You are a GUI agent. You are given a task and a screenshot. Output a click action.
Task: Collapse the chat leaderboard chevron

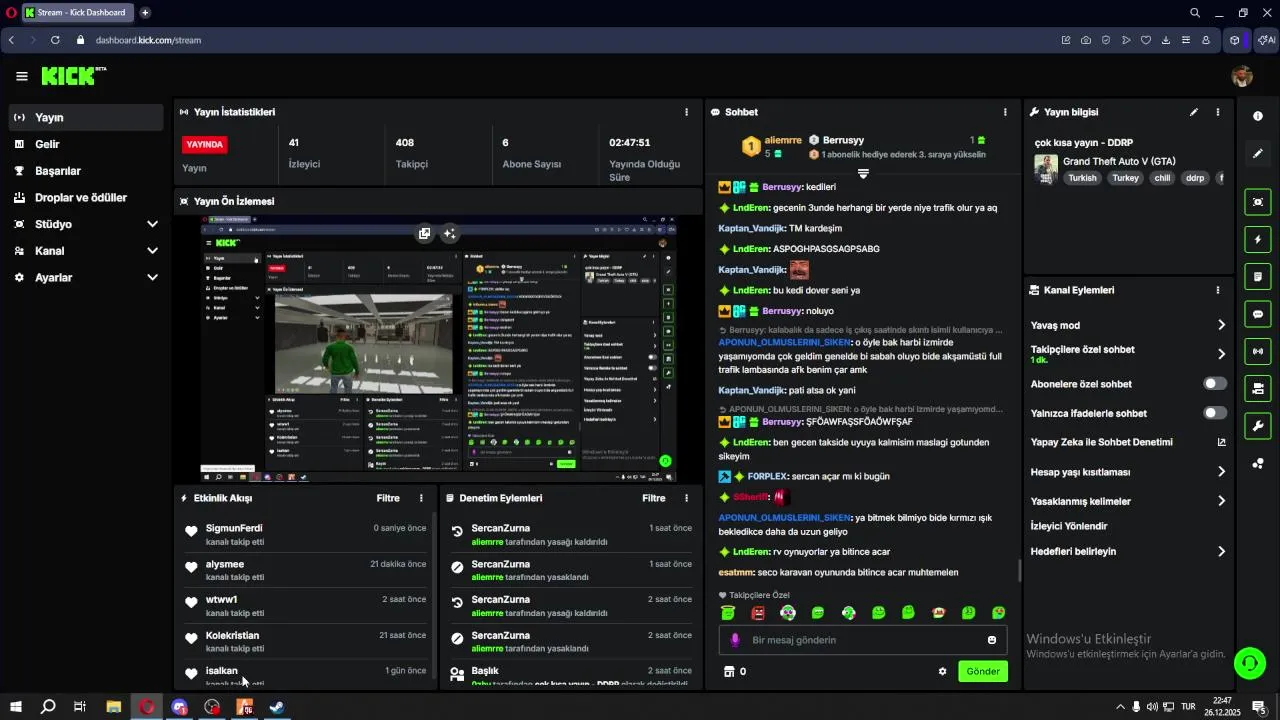click(863, 174)
